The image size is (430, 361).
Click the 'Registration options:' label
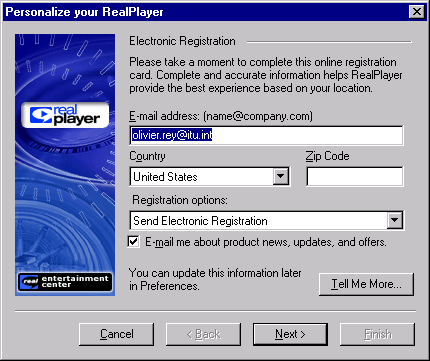pyautogui.click(x=180, y=200)
